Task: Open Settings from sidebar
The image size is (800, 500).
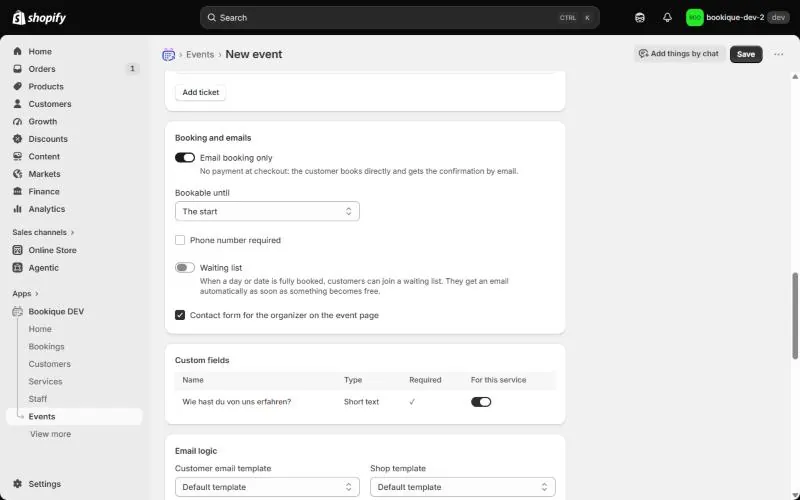Action: point(44,484)
